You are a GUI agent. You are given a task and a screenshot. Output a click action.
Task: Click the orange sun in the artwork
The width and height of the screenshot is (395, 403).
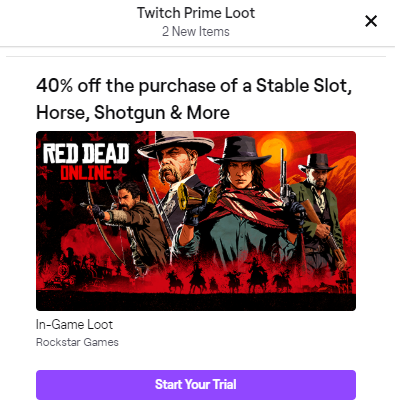[273, 151]
